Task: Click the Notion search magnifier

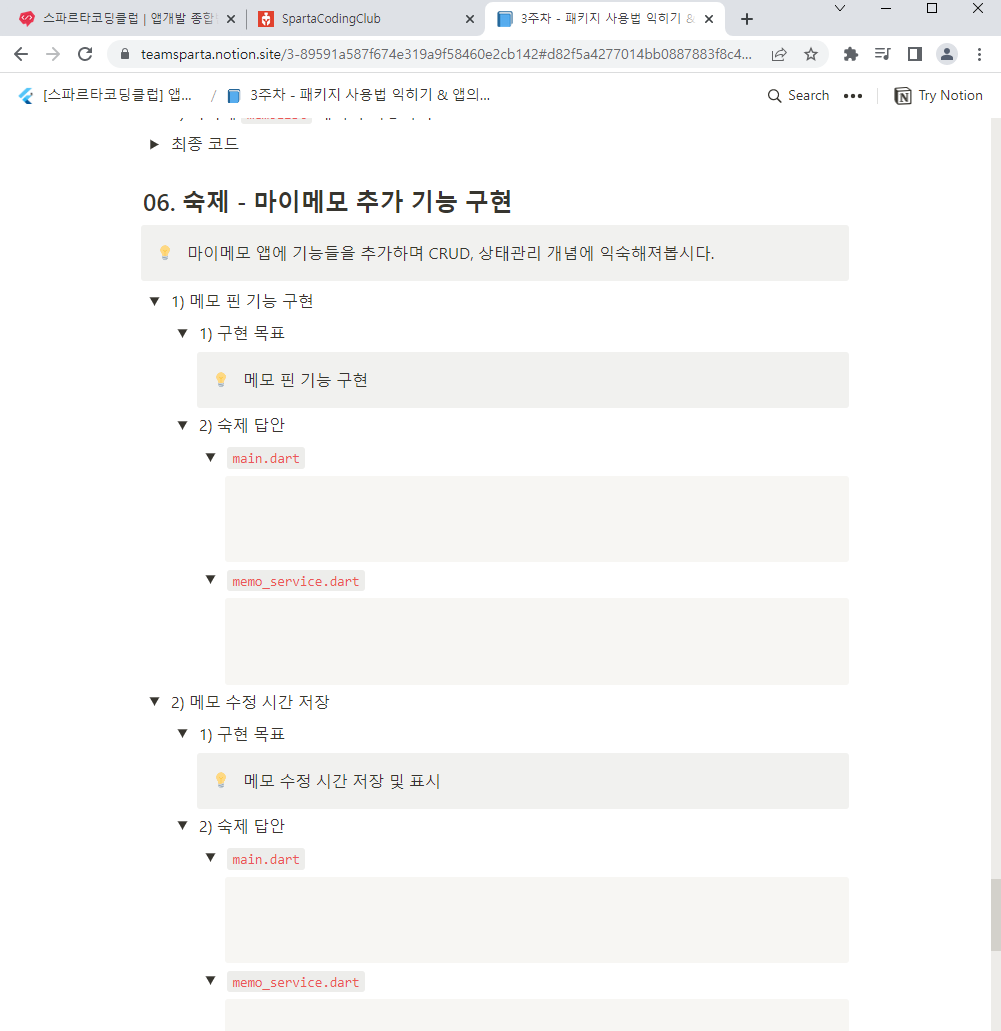Action: [775, 96]
